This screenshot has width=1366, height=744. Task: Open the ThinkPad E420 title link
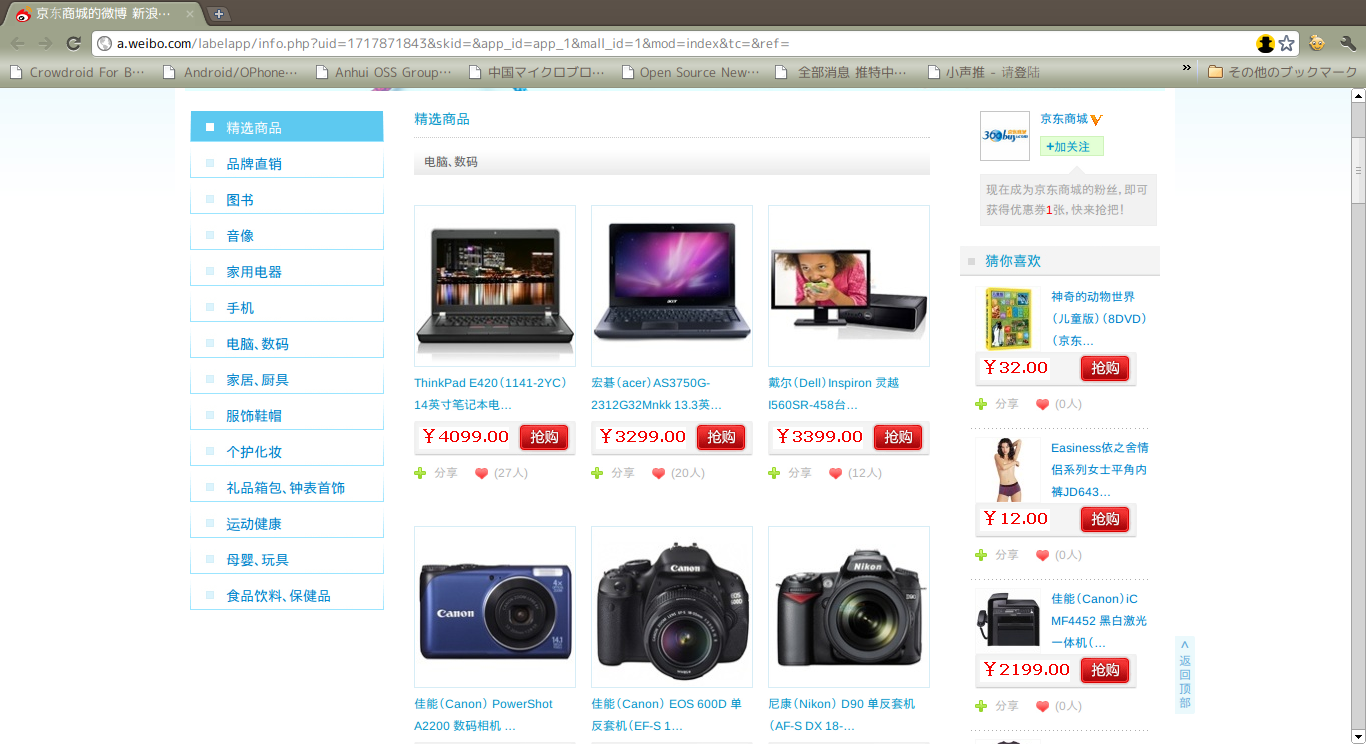(x=491, y=394)
